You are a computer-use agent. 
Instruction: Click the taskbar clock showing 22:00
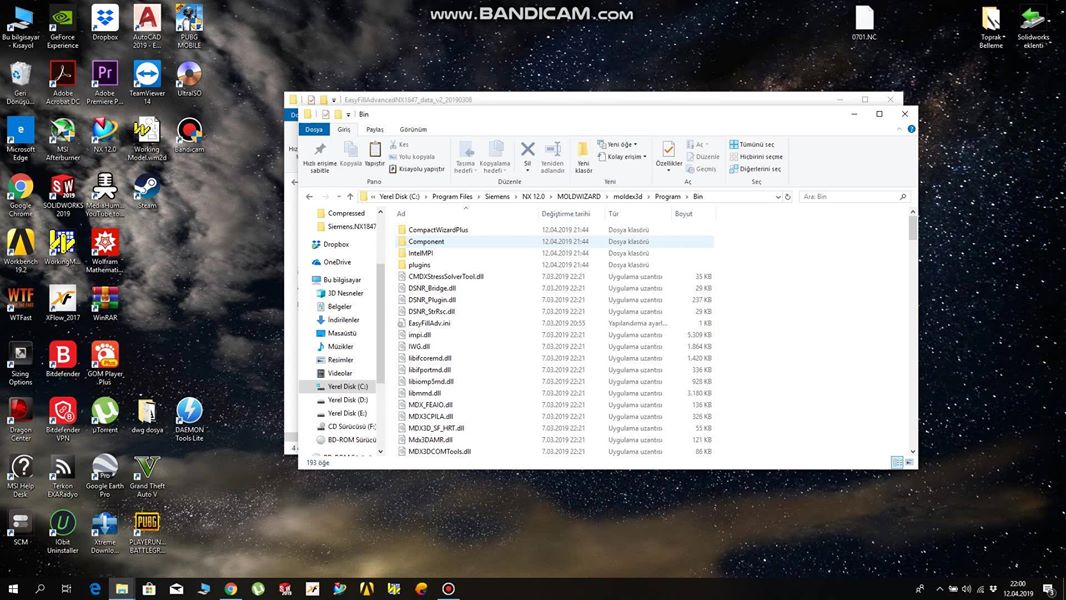1018,588
